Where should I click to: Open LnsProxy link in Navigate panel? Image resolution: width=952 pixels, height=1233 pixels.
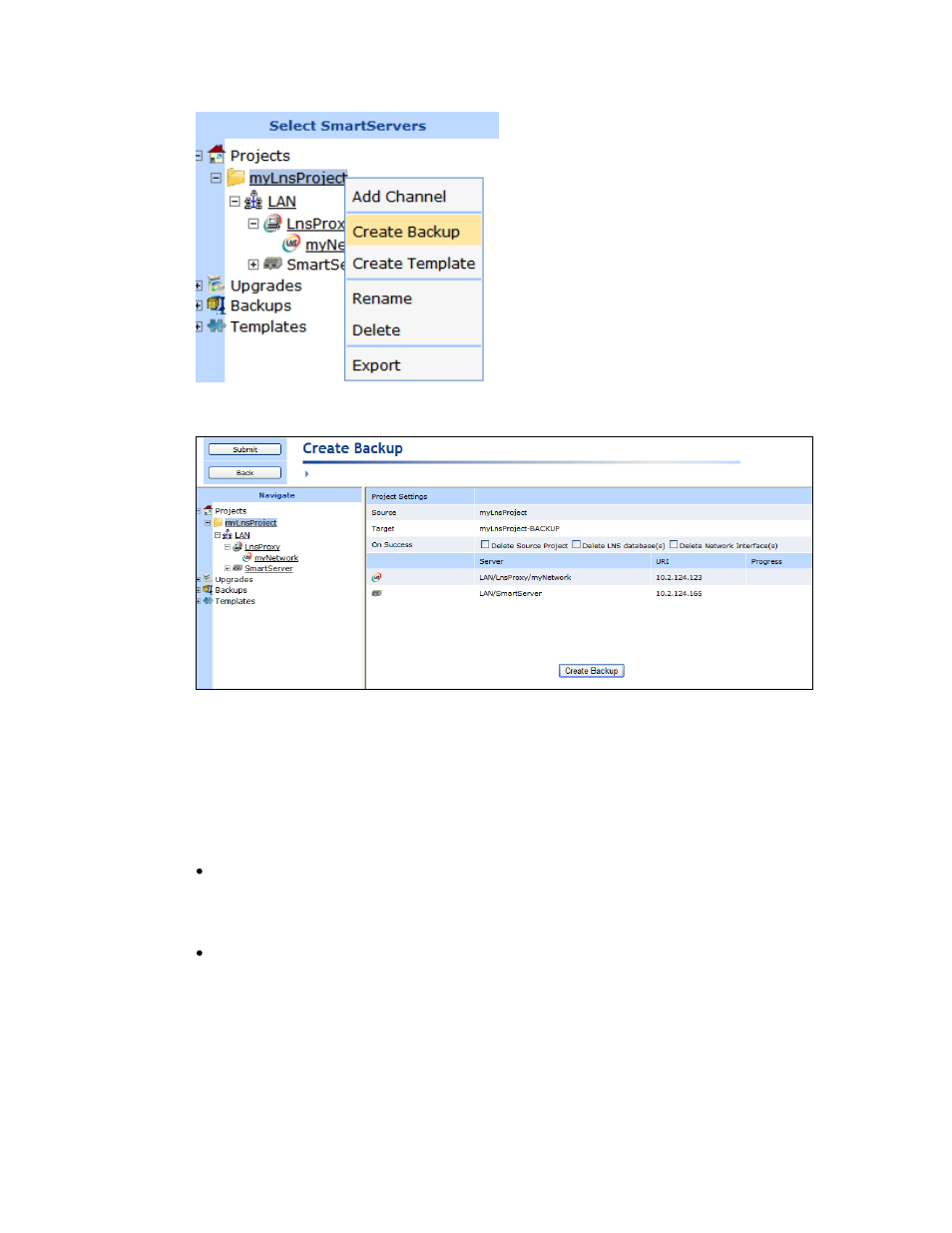pos(262,546)
